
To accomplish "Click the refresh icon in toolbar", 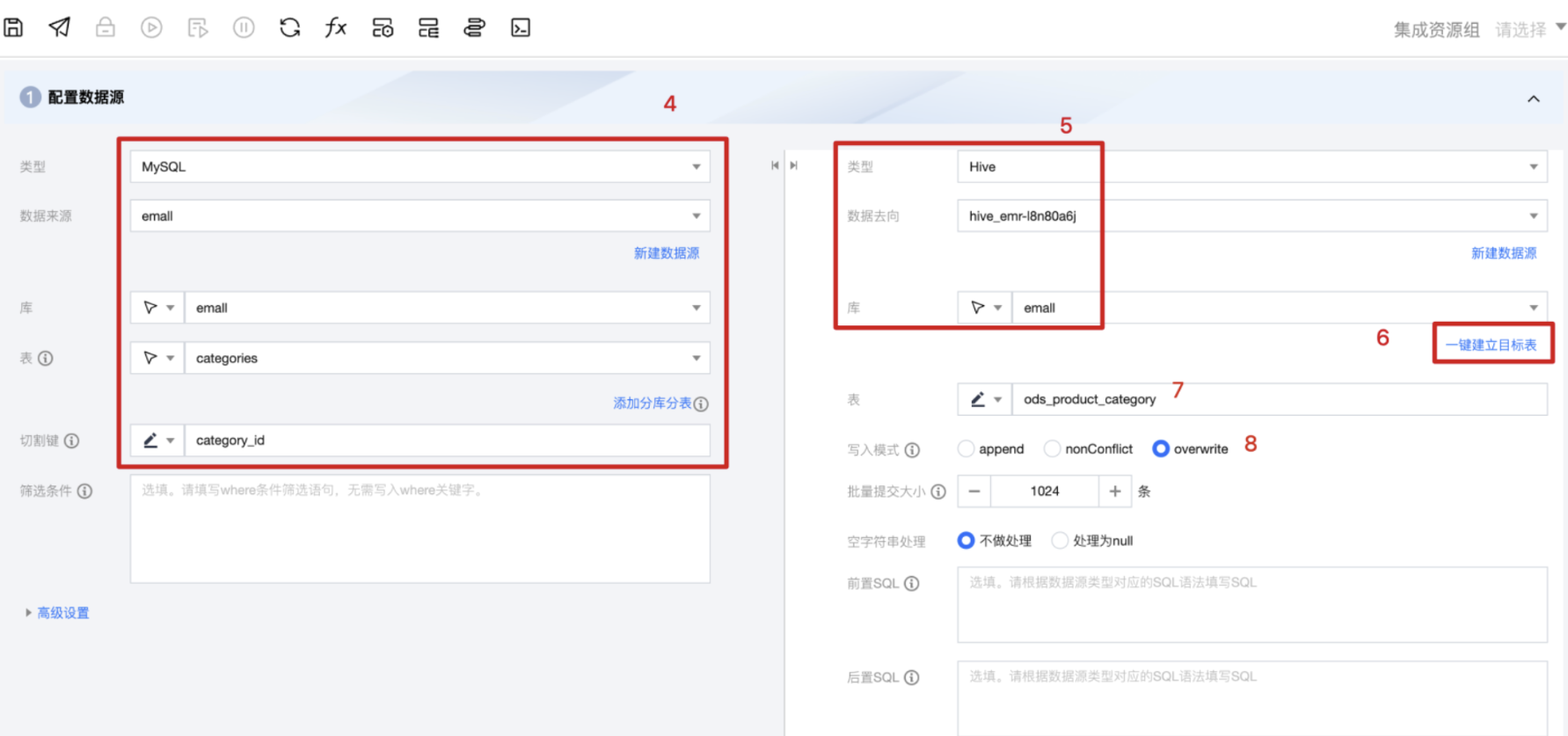I will click(x=289, y=28).
